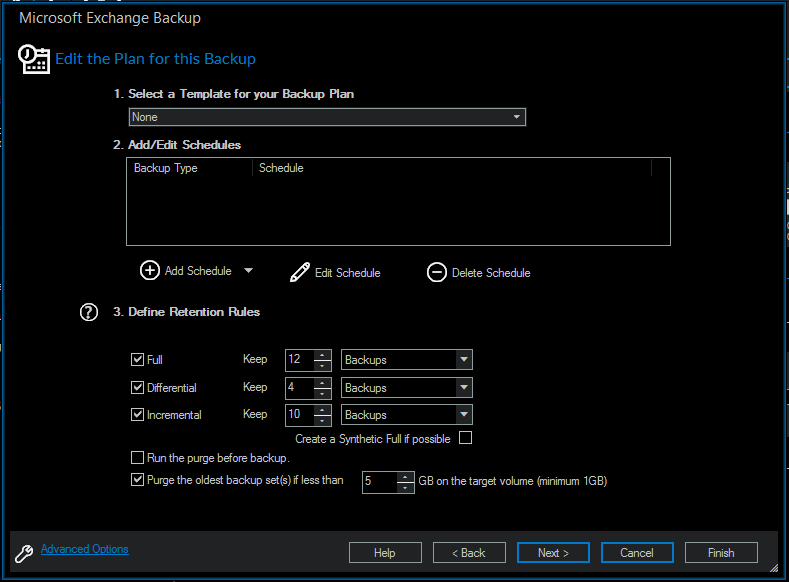Open the retention rules help question icon
This screenshot has height=582, width=789.
point(89,312)
